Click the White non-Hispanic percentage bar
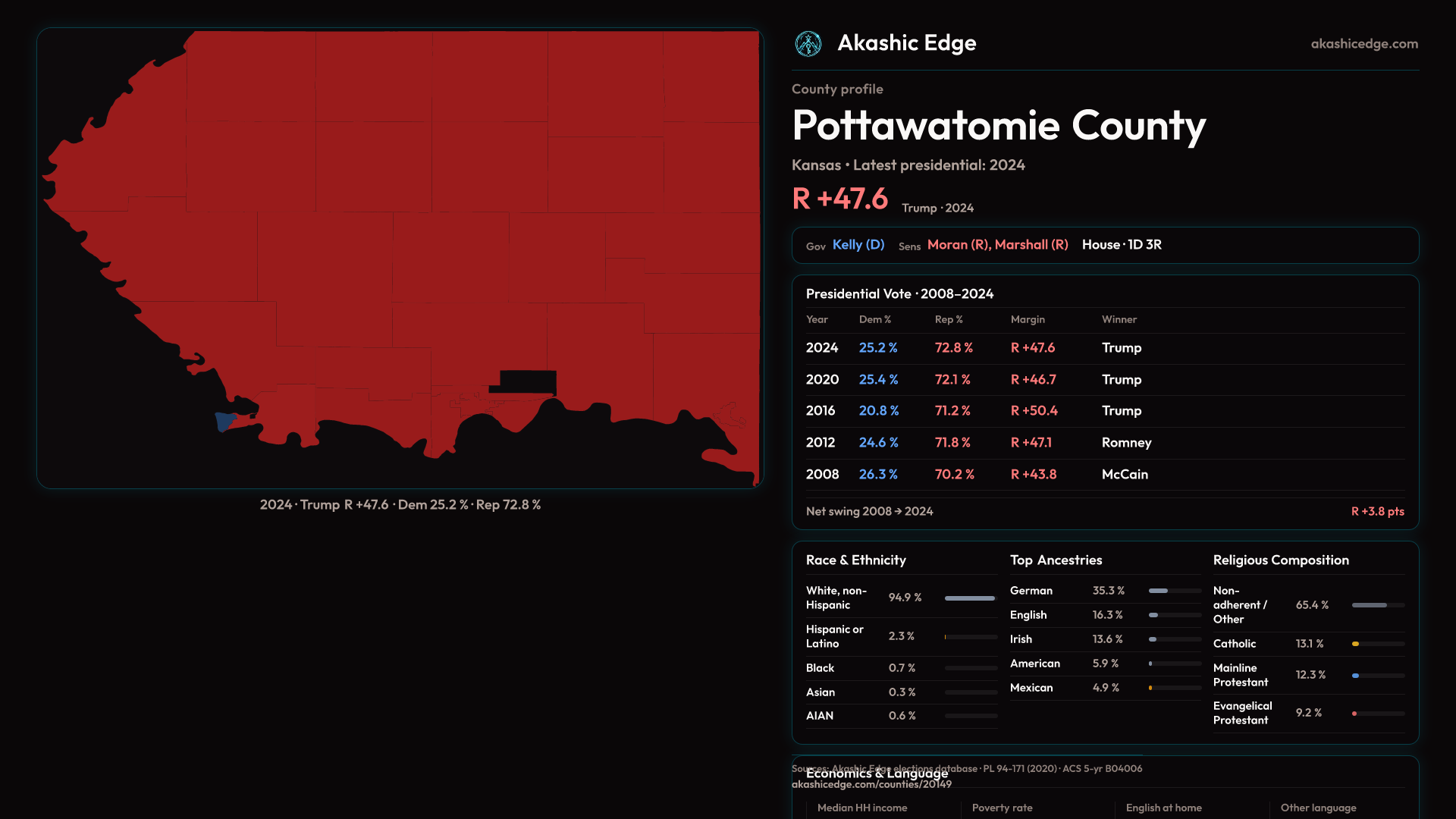 tap(970, 598)
